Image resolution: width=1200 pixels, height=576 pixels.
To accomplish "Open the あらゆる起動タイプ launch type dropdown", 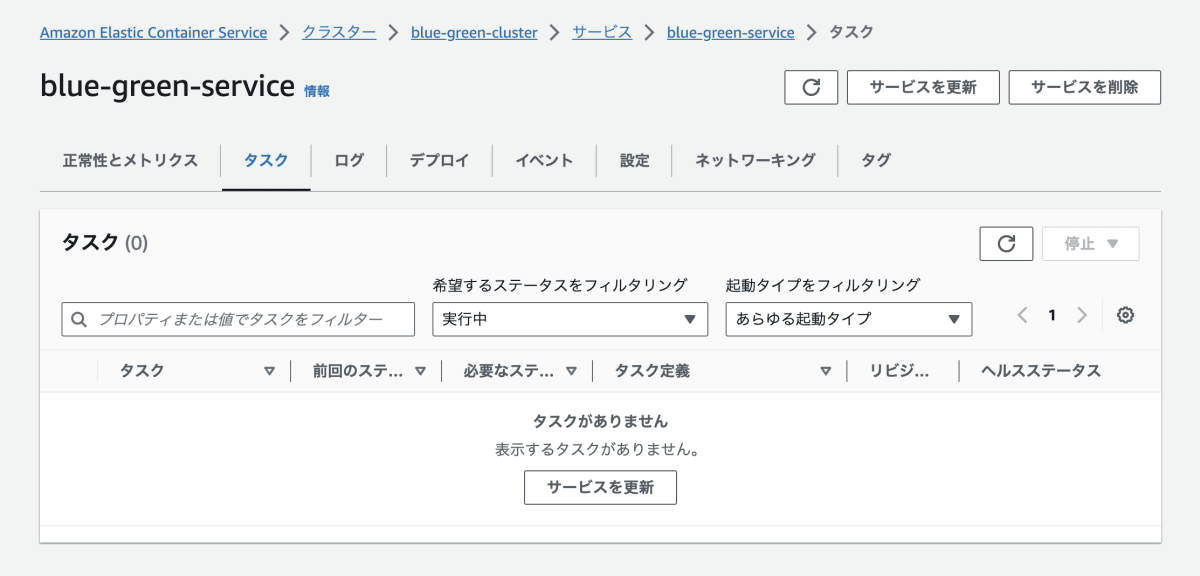I will coord(849,319).
